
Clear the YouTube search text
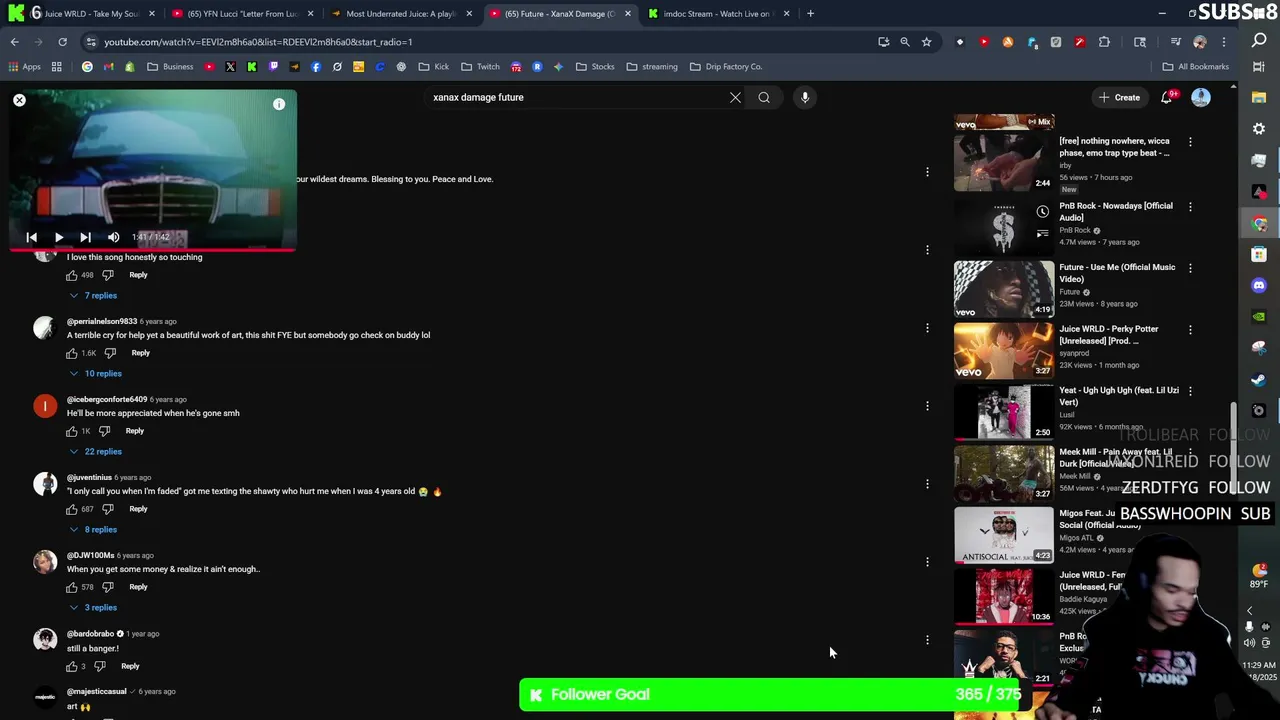pos(735,97)
